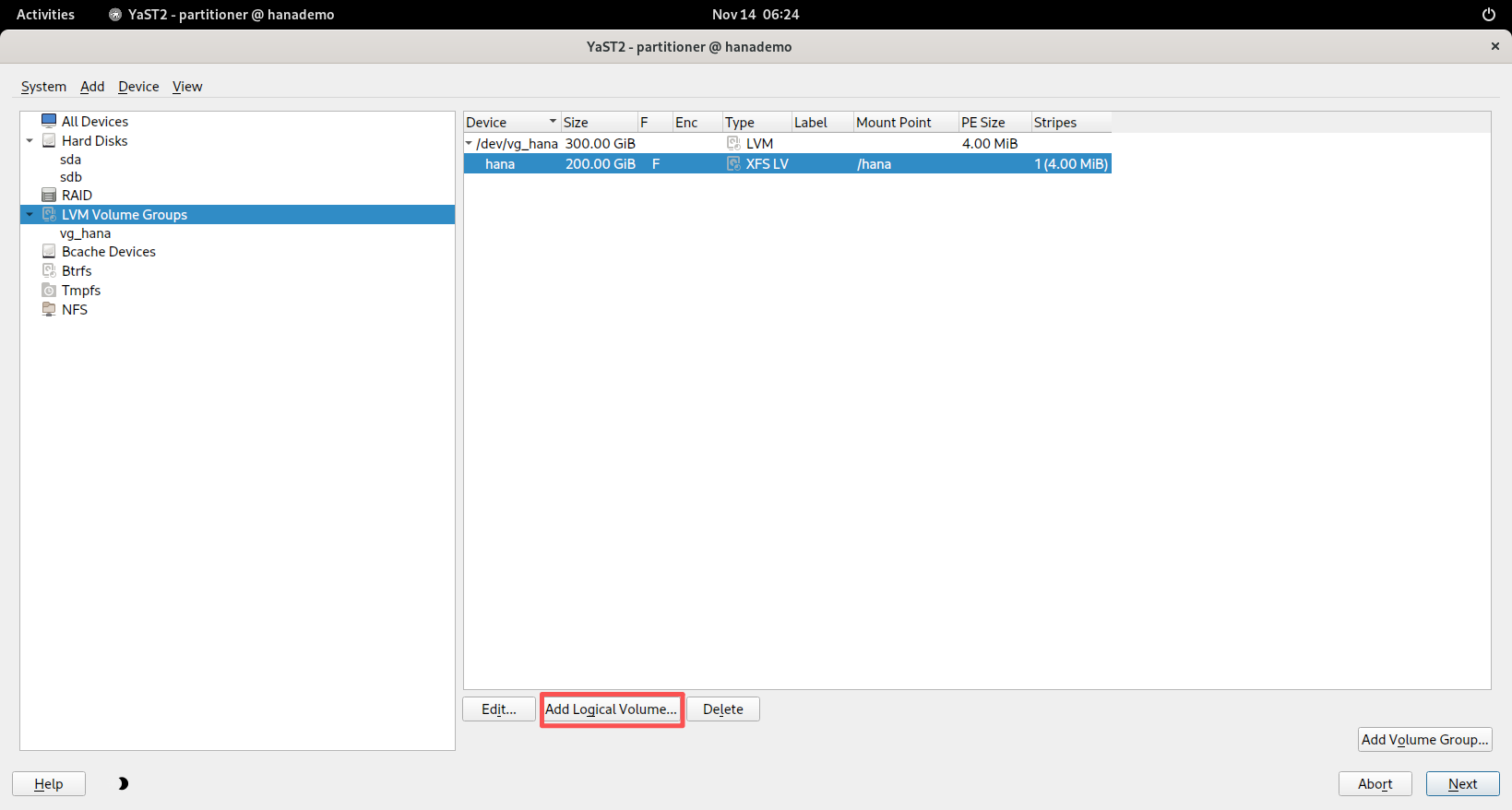Click the Delete button
The image size is (1512, 810).
tap(723, 709)
